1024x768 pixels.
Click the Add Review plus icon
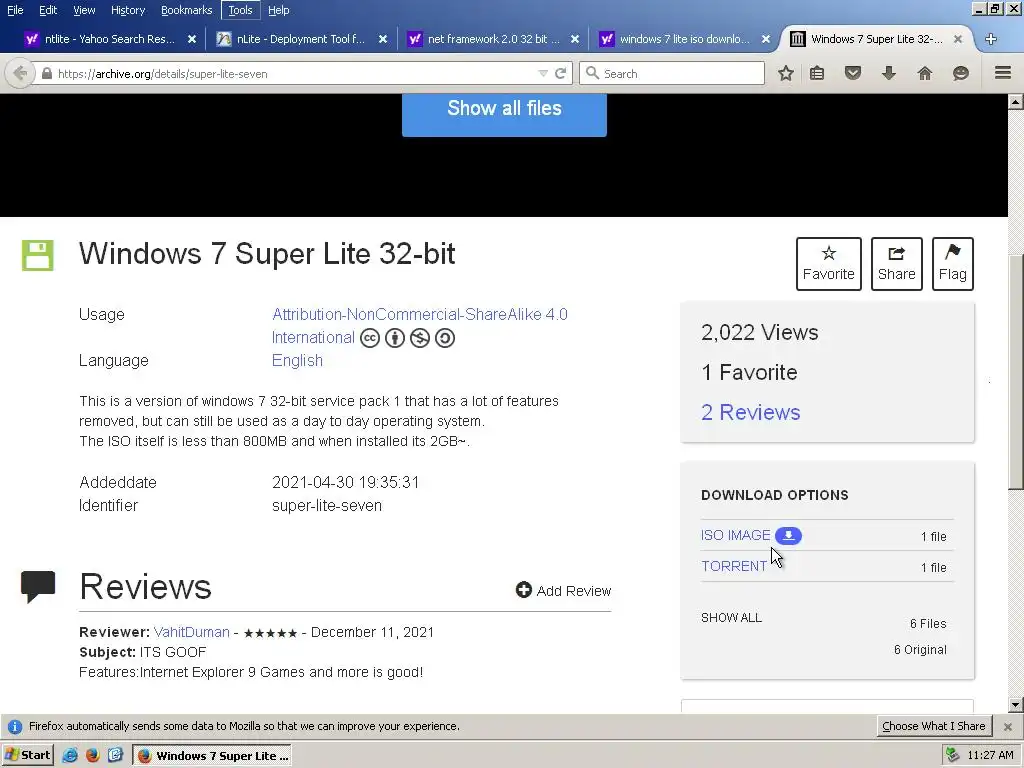524,590
